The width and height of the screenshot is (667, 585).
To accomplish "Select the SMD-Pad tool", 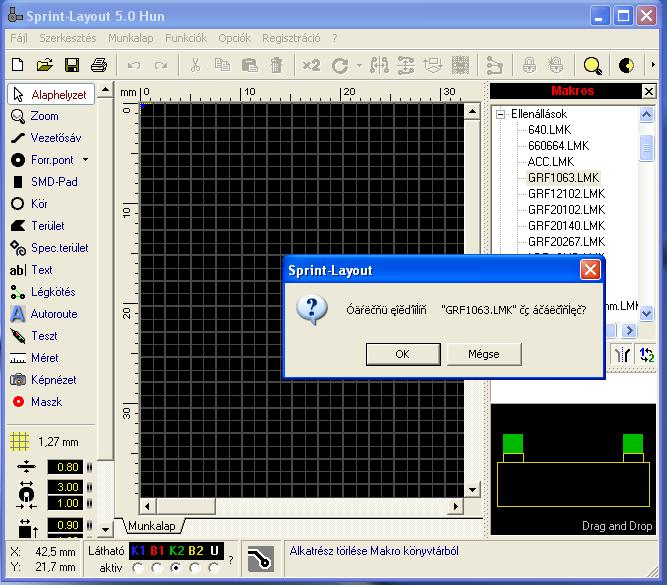I will click(44, 182).
